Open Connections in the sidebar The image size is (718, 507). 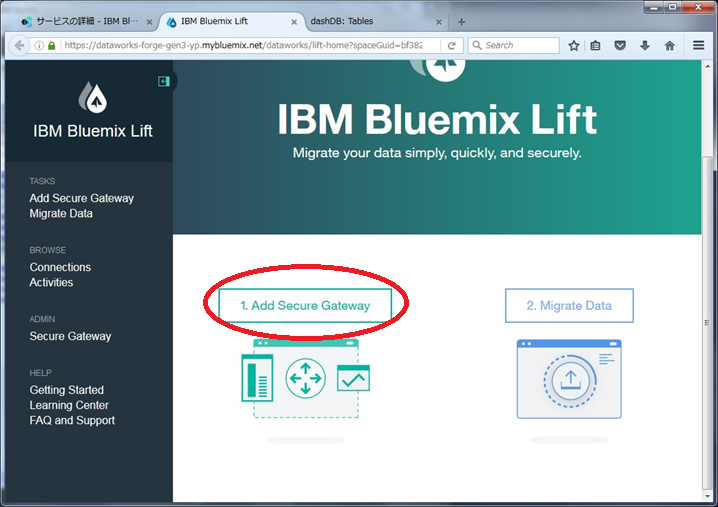pos(60,267)
